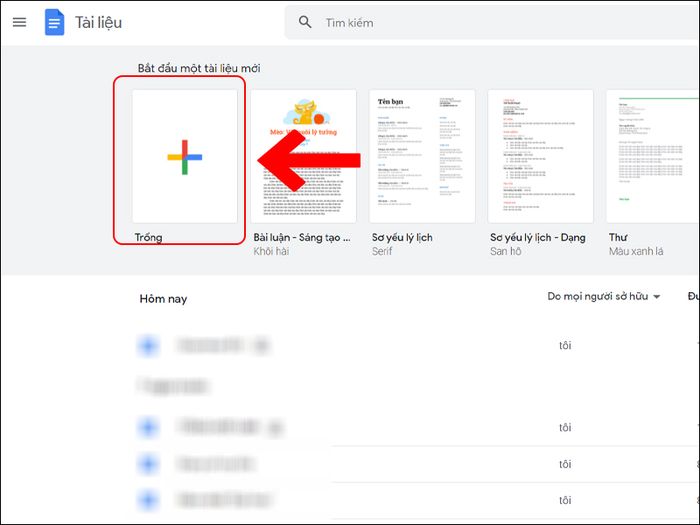Create a blank Trống document
700x525 pixels.
185,156
